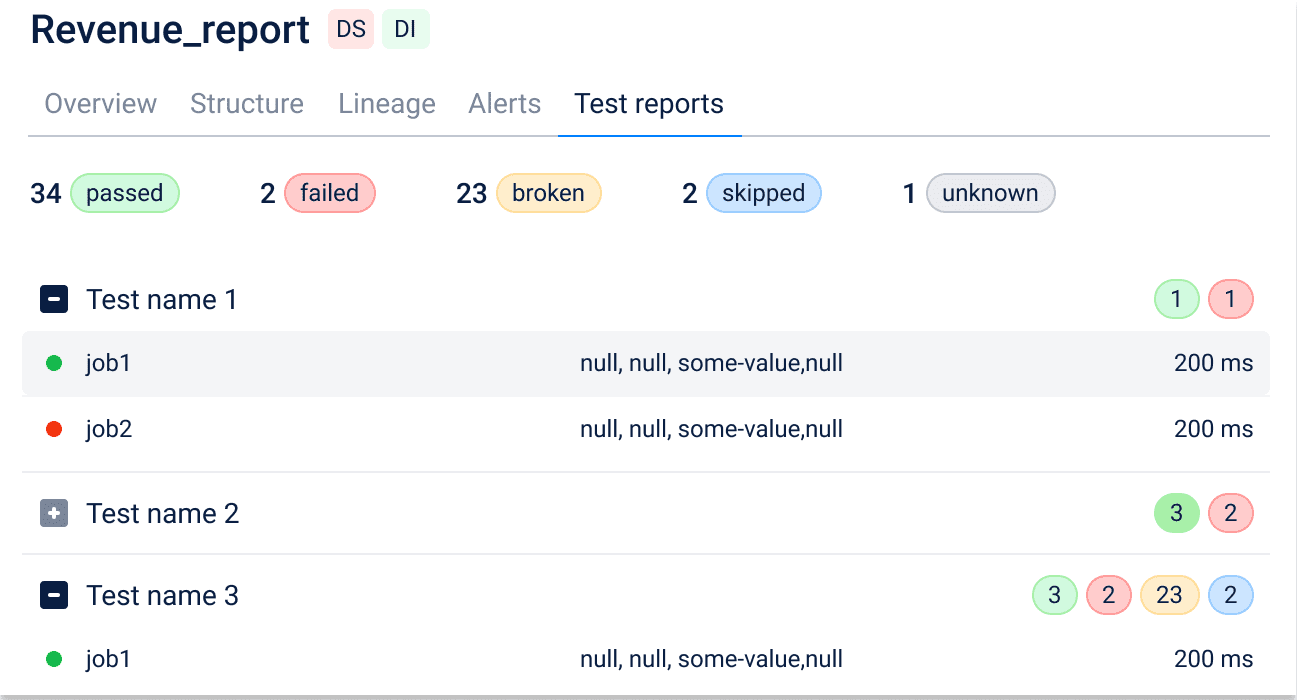This screenshot has height=700, width=1297.
Task: Click red failed count badge on Test name 2
Action: tap(1230, 513)
